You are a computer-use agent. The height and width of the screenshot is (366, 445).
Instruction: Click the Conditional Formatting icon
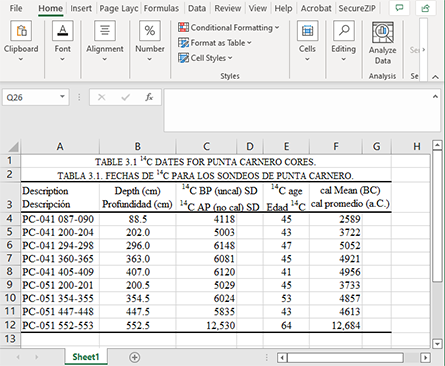[183, 27]
